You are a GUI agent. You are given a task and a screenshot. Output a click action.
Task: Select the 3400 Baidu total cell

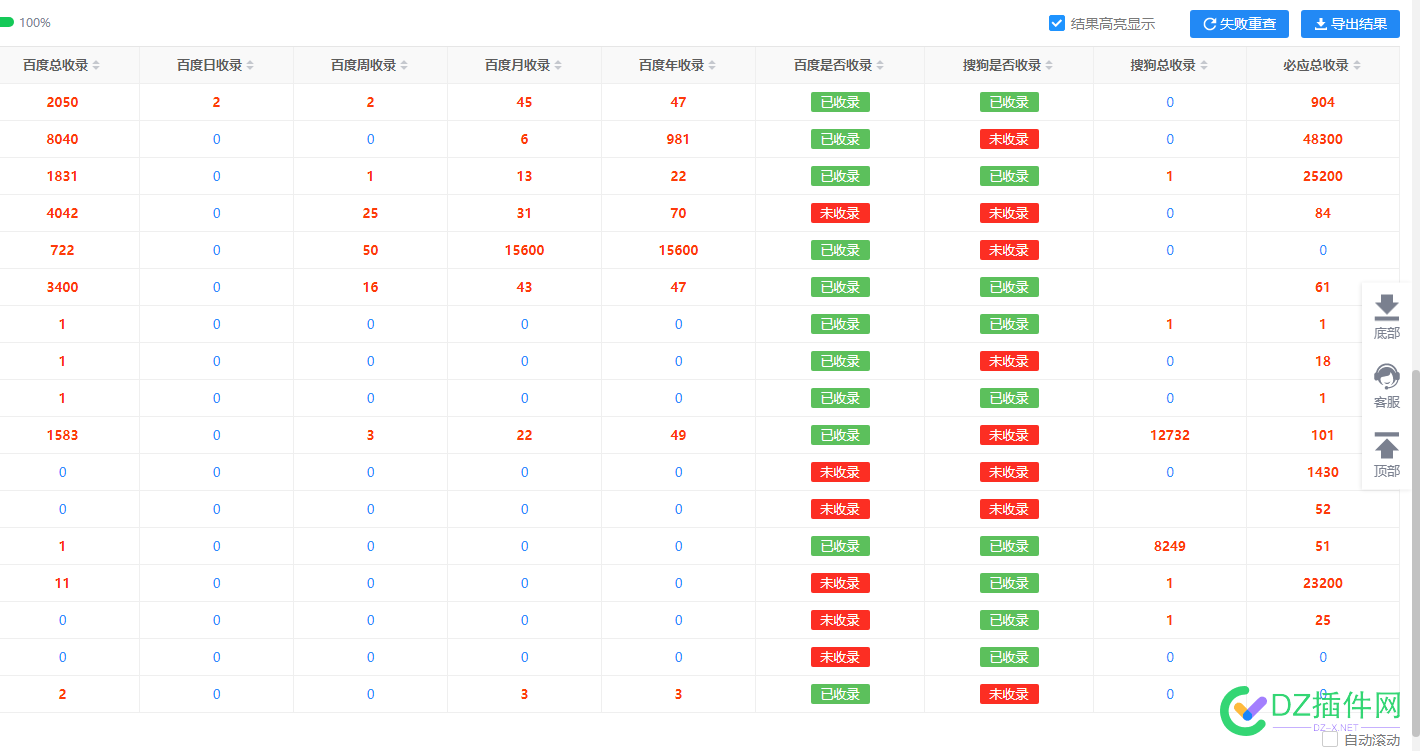[62, 287]
